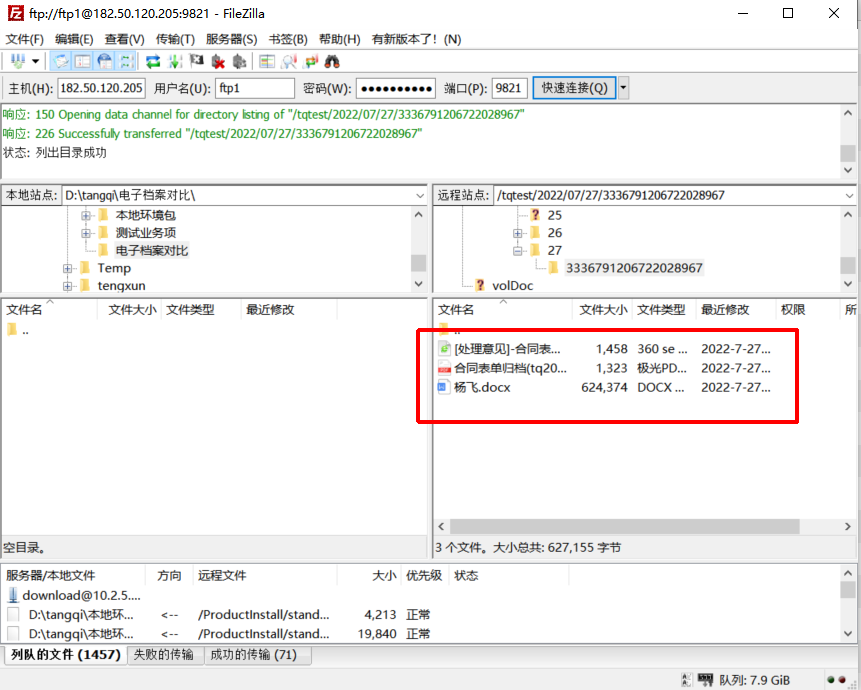Toggle synchronized browsing

coord(311,61)
